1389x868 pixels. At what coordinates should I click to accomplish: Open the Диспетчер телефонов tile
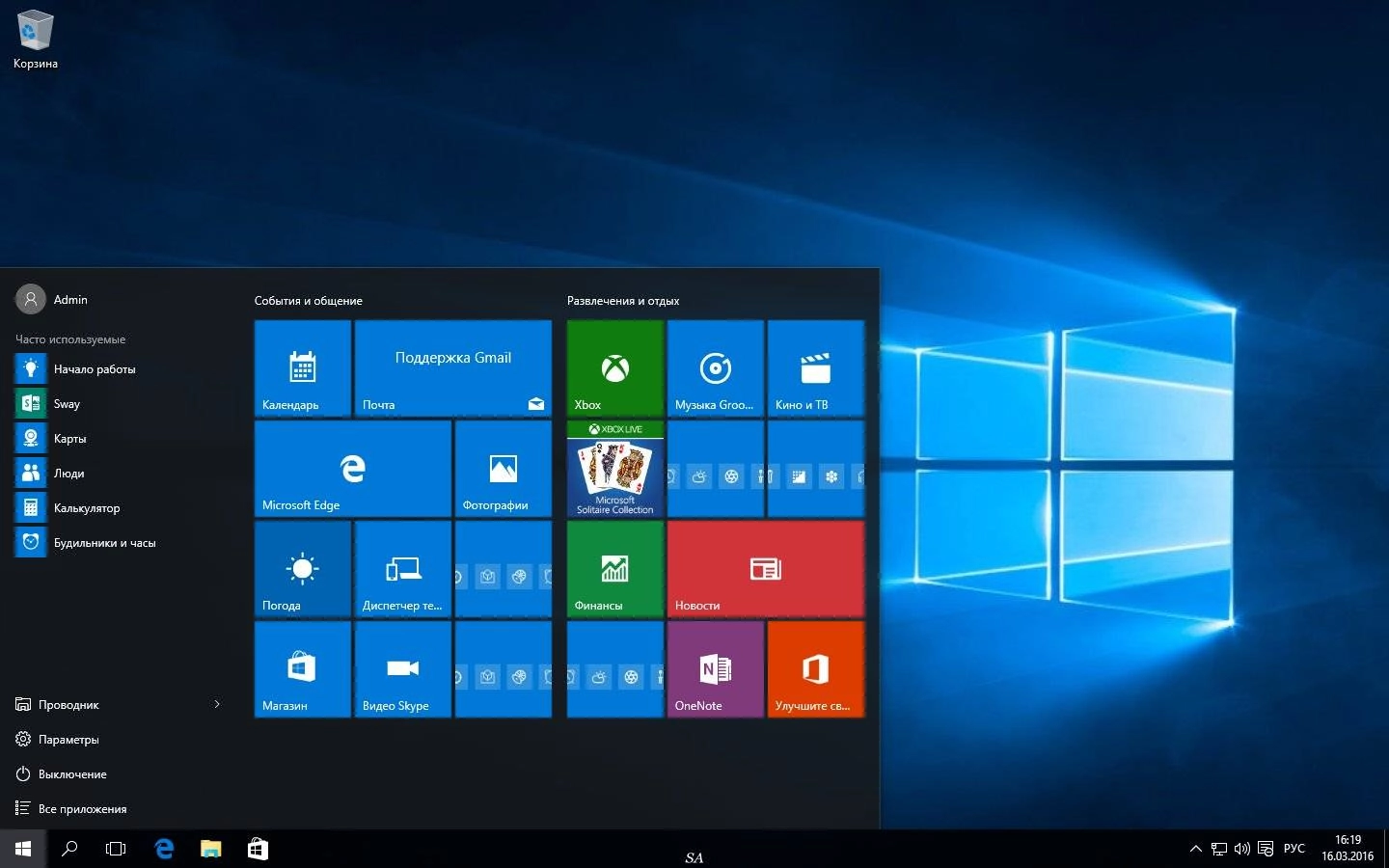(x=403, y=569)
